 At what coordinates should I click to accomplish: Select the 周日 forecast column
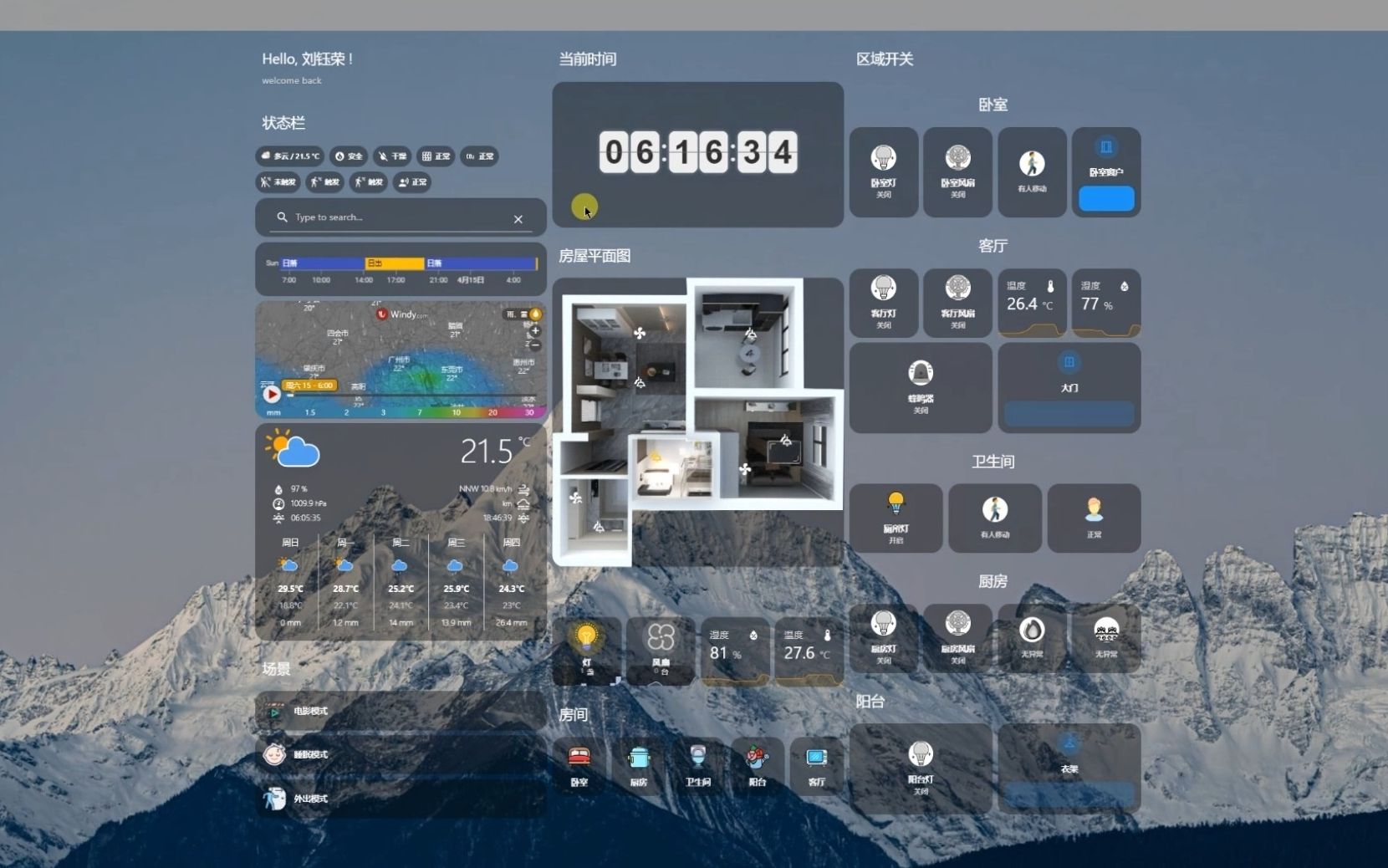coord(290,583)
